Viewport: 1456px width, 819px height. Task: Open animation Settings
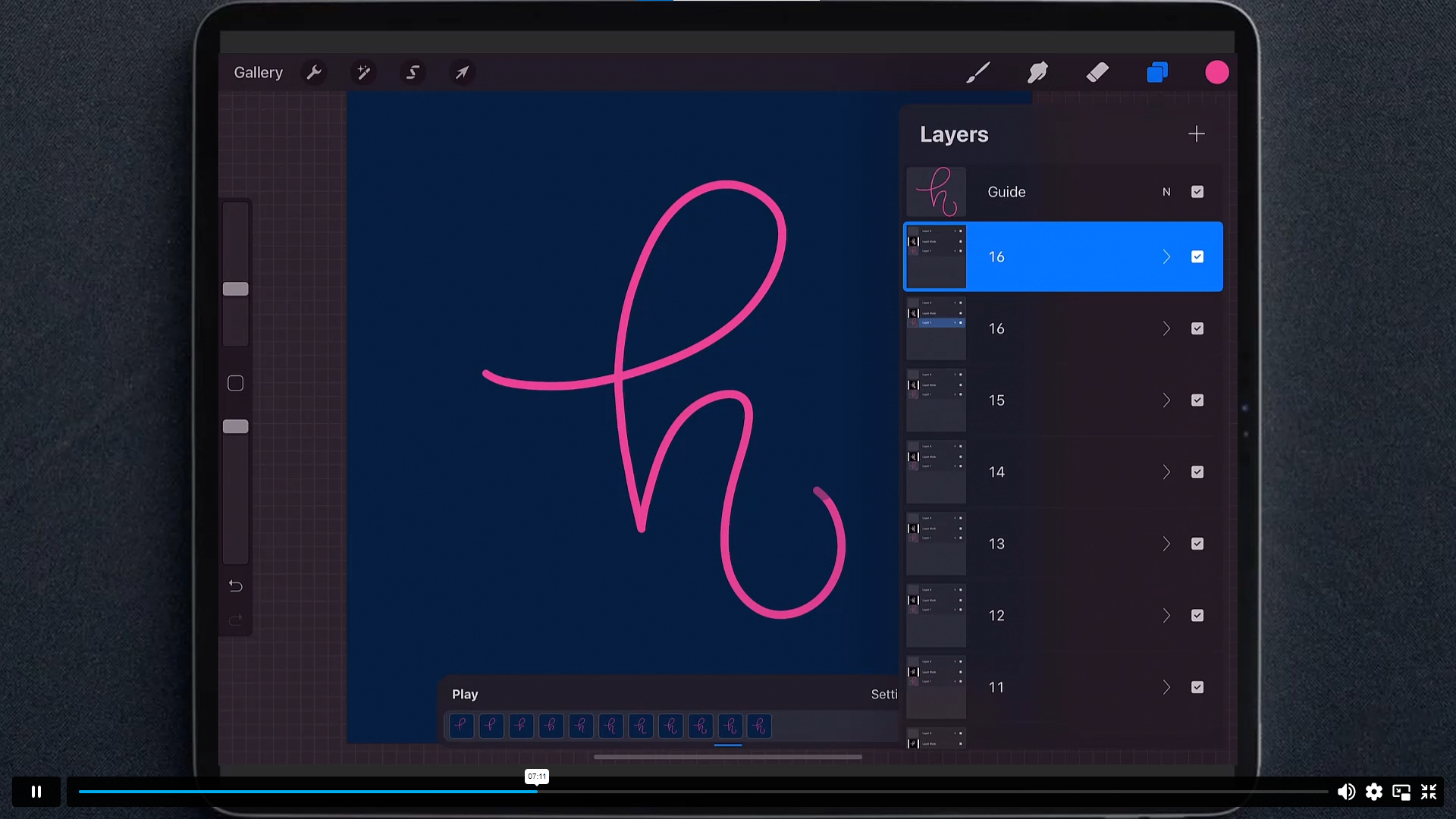point(884,694)
